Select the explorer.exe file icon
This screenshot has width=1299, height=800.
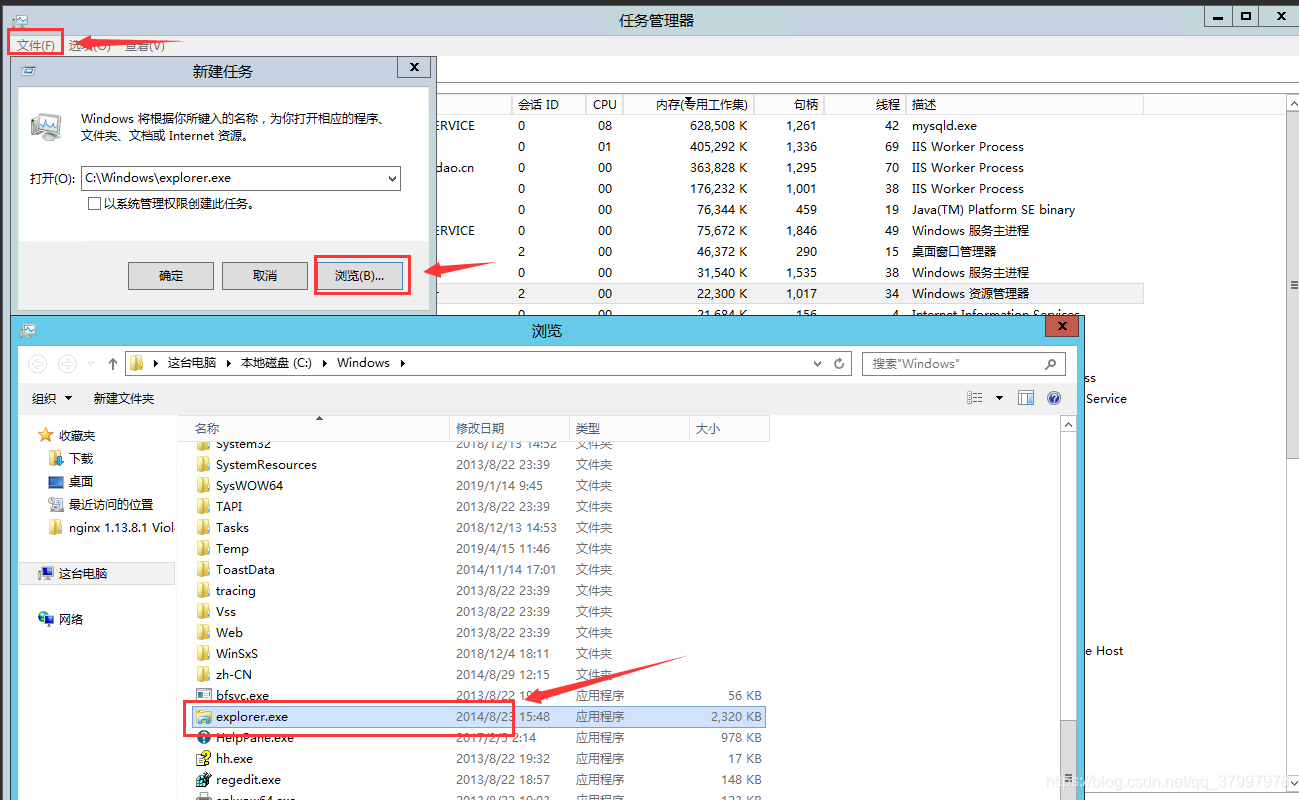tap(204, 717)
